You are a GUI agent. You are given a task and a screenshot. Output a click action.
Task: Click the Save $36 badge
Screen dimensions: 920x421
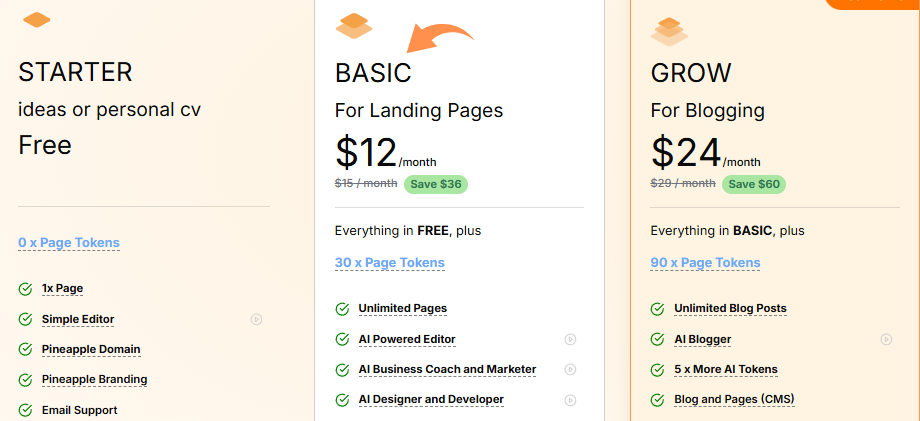[x=436, y=184]
